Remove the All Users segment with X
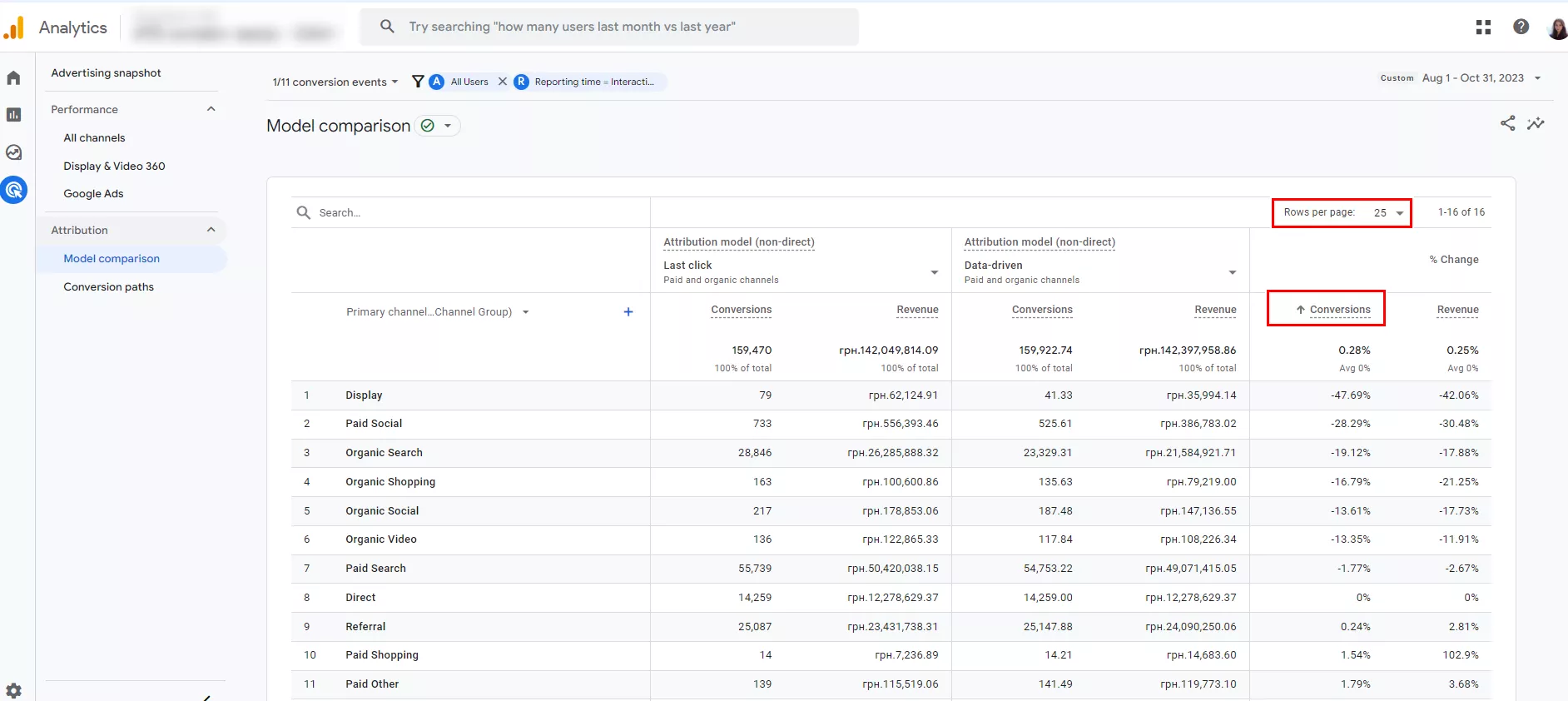The height and width of the screenshot is (701, 1568). (502, 82)
